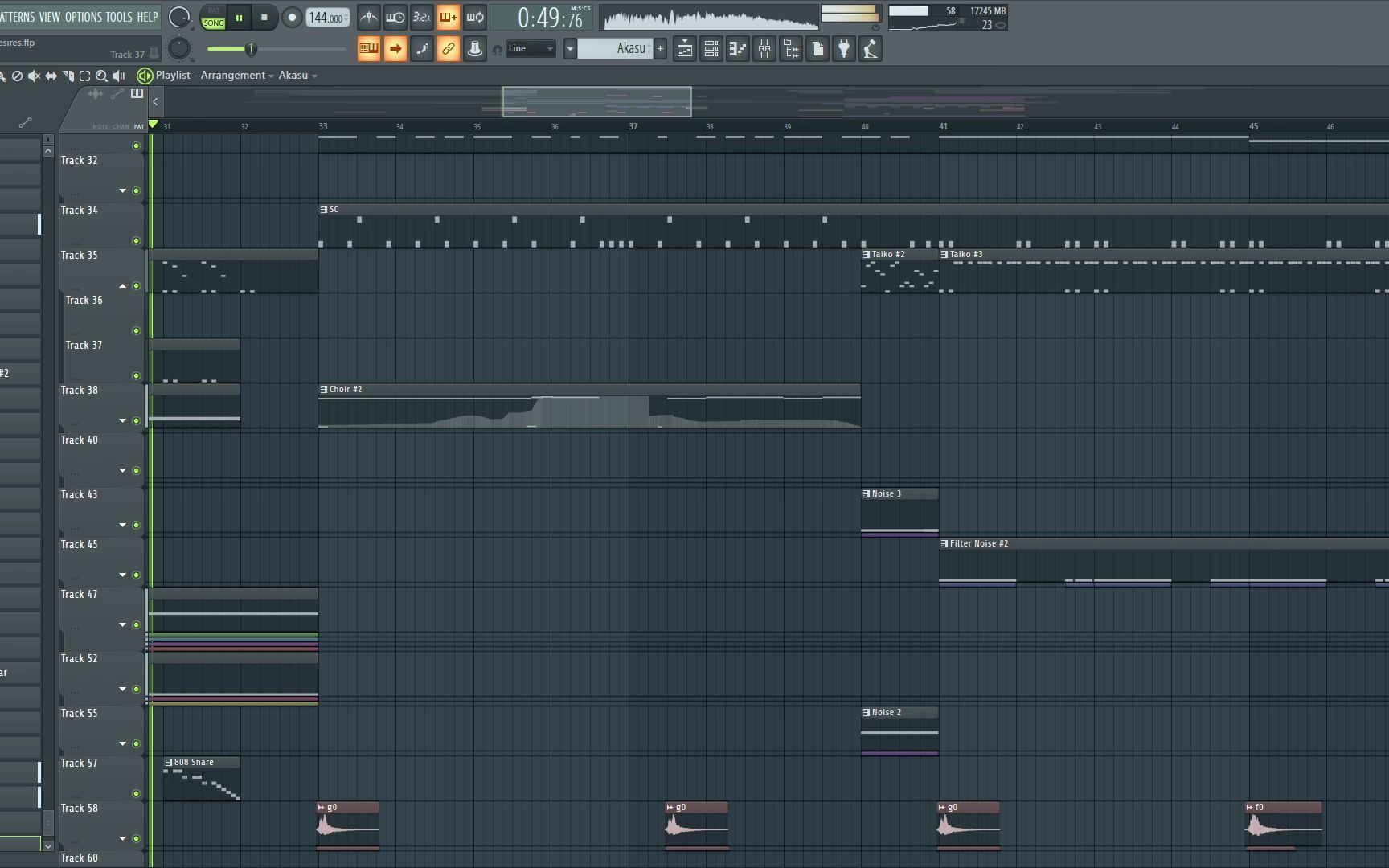Mute Track 47 with its green dot
This screenshot has width=1389, height=868.
pos(136,624)
